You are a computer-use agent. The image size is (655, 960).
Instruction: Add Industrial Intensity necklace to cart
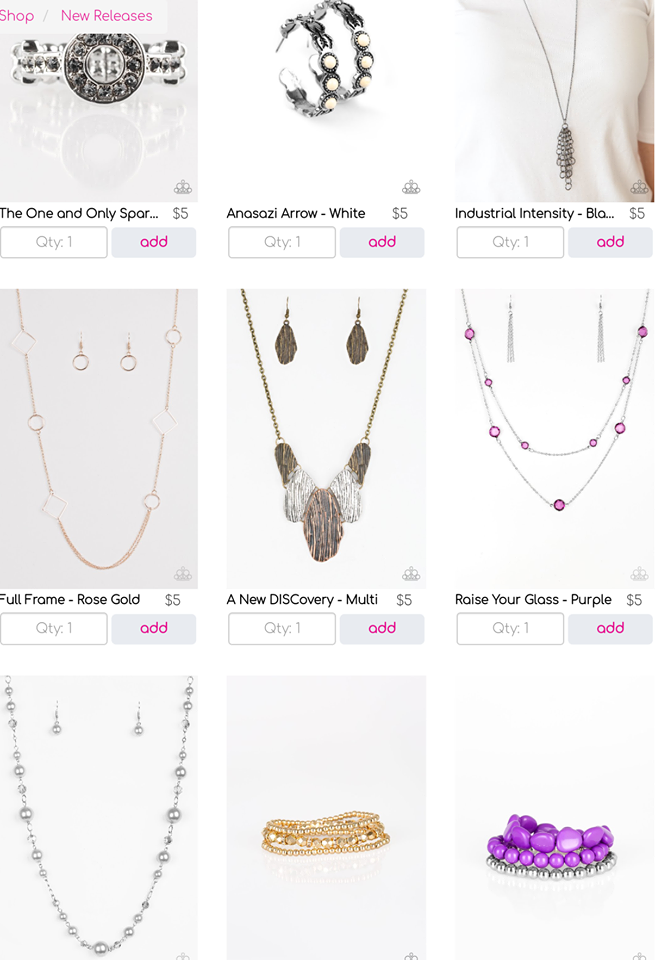(610, 242)
